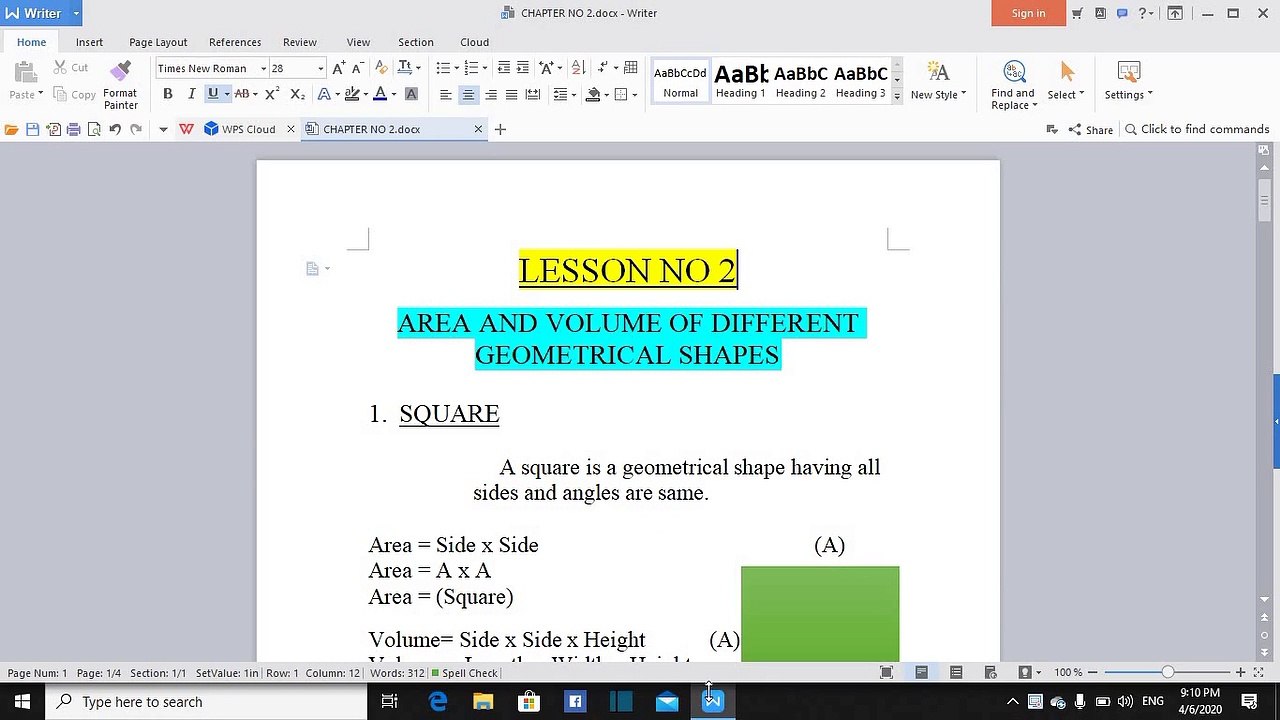Click the Format Painter tool
Viewport: 1280px width, 720px height.
pyautogui.click(x=120, y=84)
